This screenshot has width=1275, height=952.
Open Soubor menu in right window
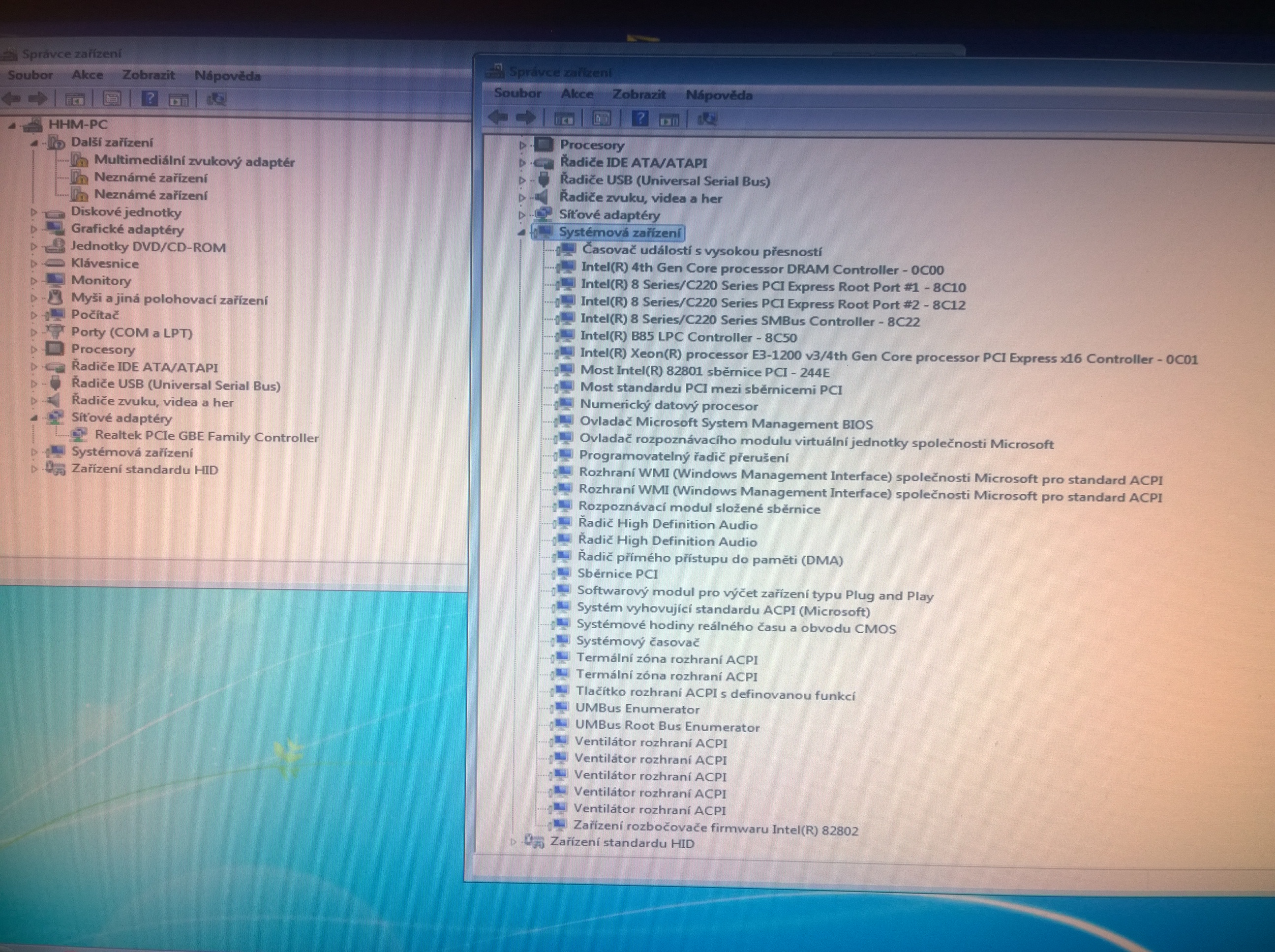517,93
